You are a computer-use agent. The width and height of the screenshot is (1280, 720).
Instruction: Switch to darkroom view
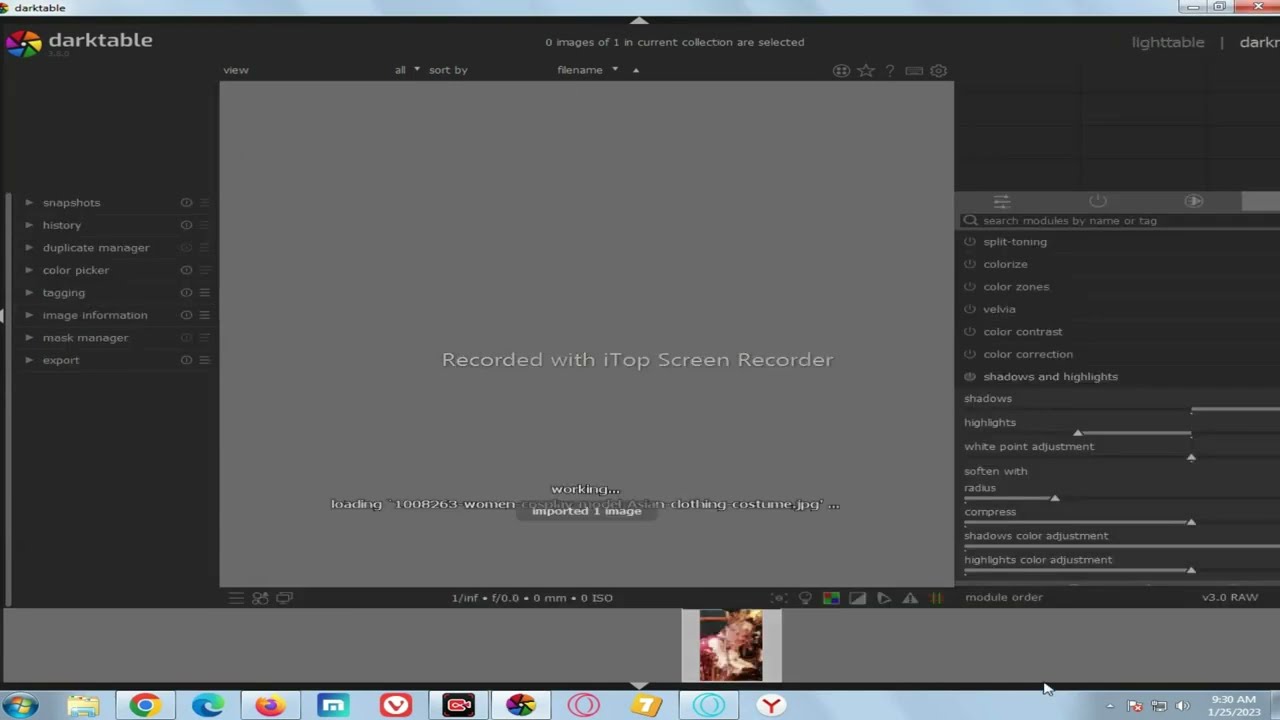pyautogui.click(x=1259, y=42)
